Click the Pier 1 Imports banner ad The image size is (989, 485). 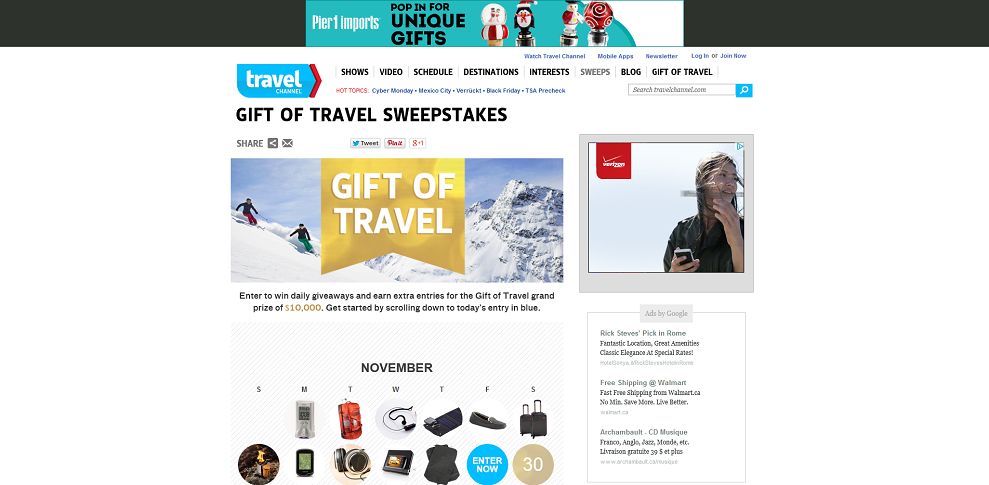pos(494,23)
